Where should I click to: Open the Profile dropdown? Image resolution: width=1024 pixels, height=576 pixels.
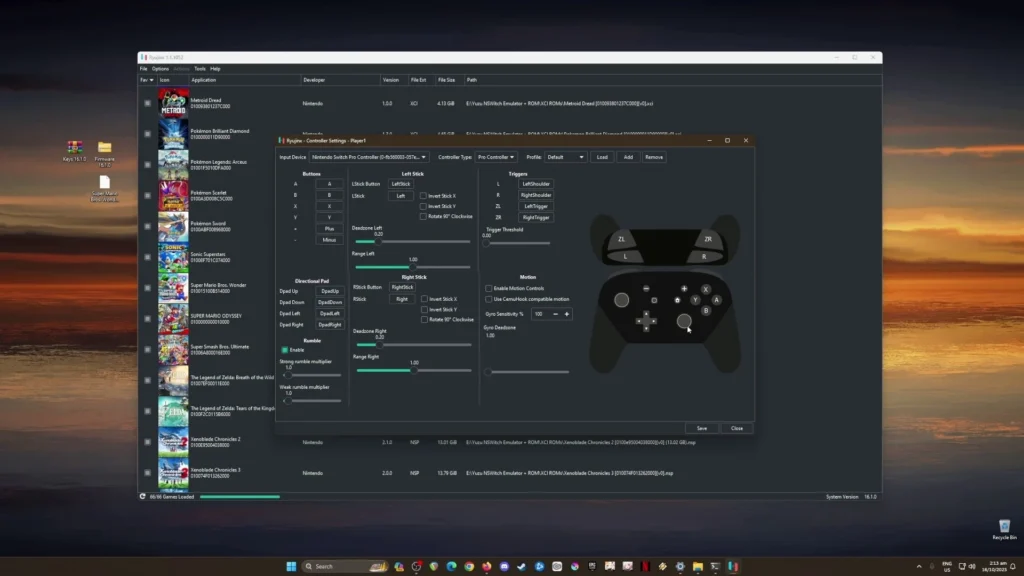click(x=565, y=157)
